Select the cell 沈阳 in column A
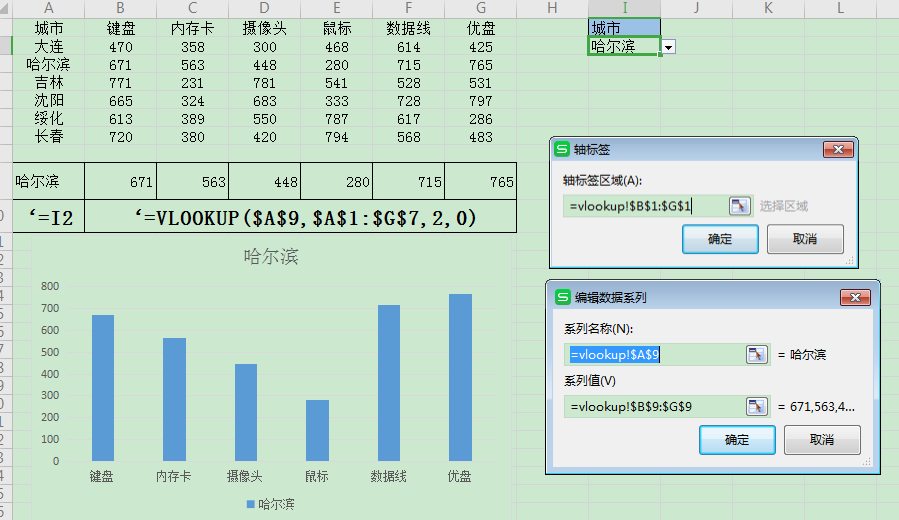 (49, 101)
